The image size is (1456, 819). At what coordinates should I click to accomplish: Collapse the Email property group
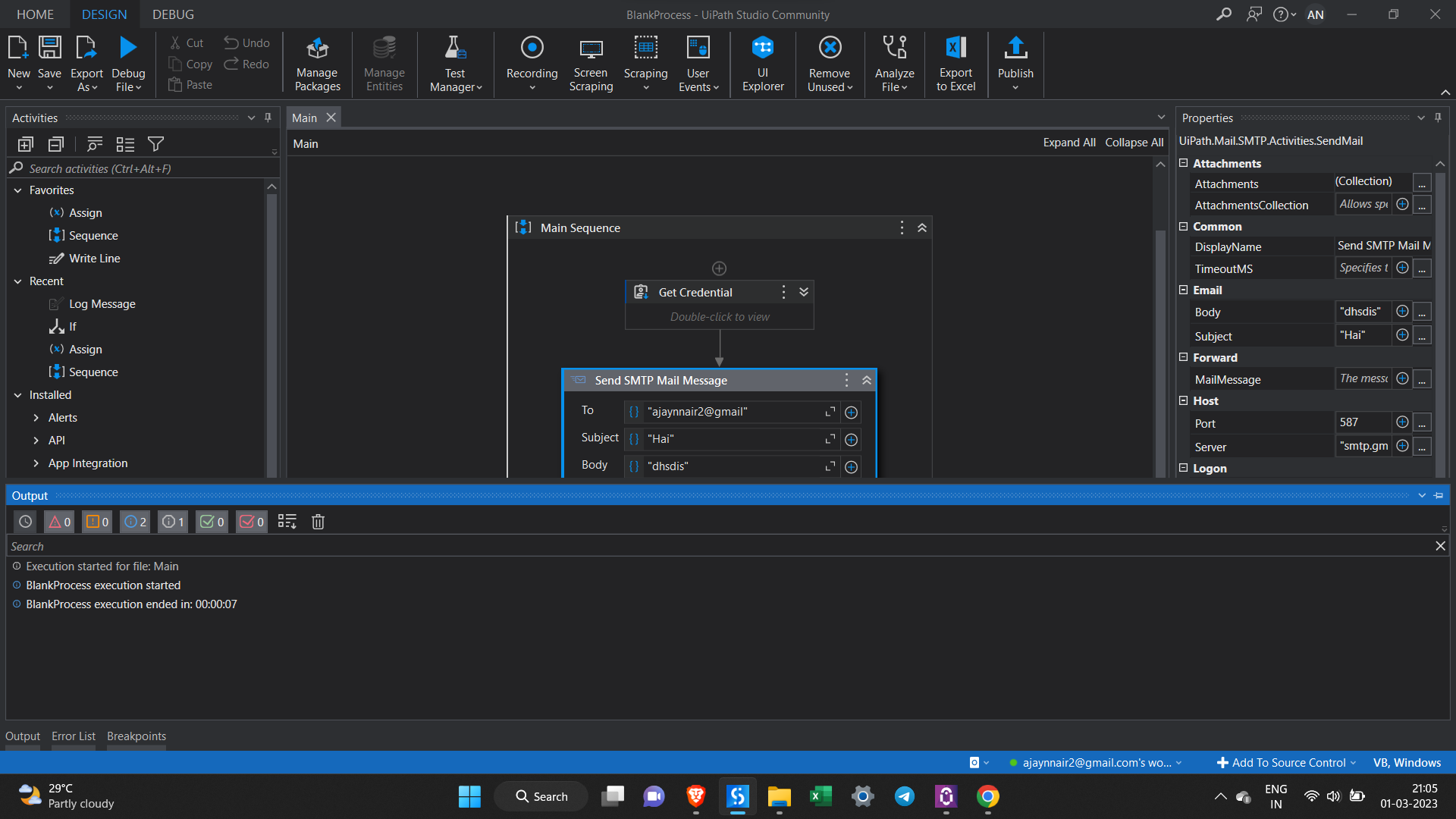pyautogui.click(x=1183, y=290)
